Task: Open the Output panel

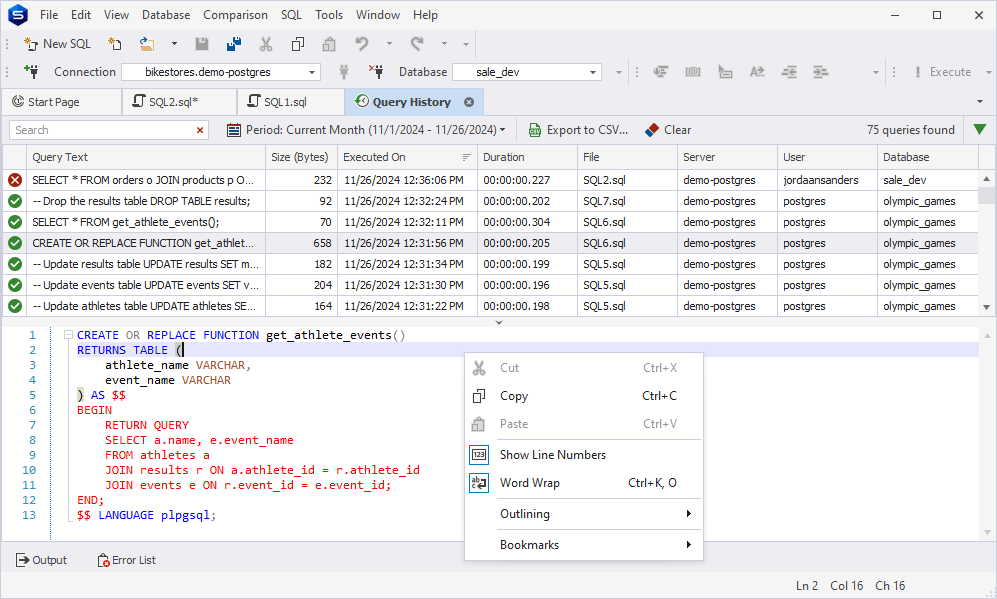Action: pos(41,560)
